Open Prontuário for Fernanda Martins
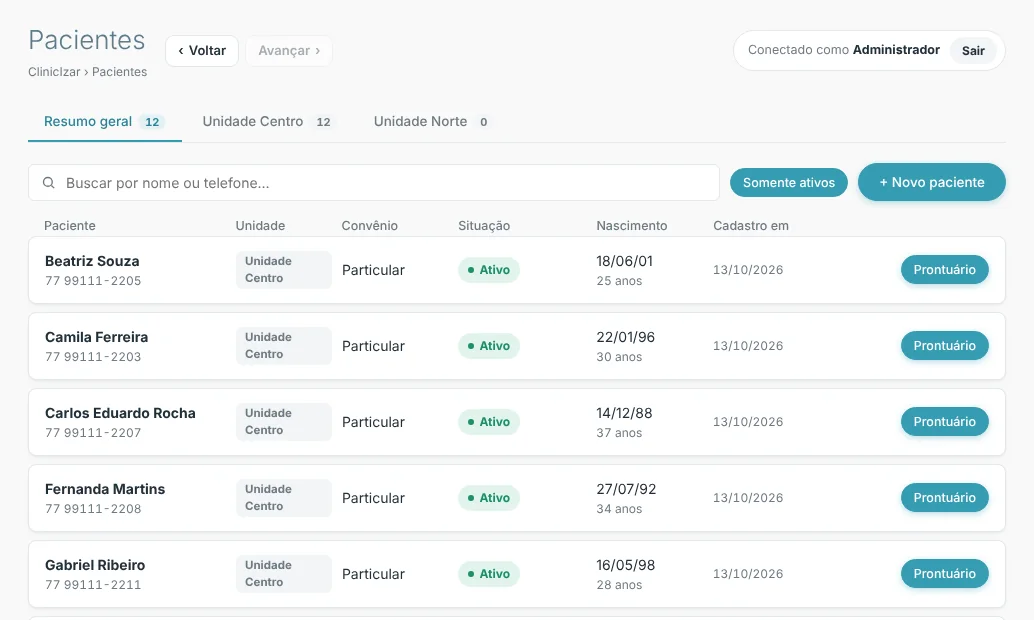1034x620 pixels. point(944,497)
